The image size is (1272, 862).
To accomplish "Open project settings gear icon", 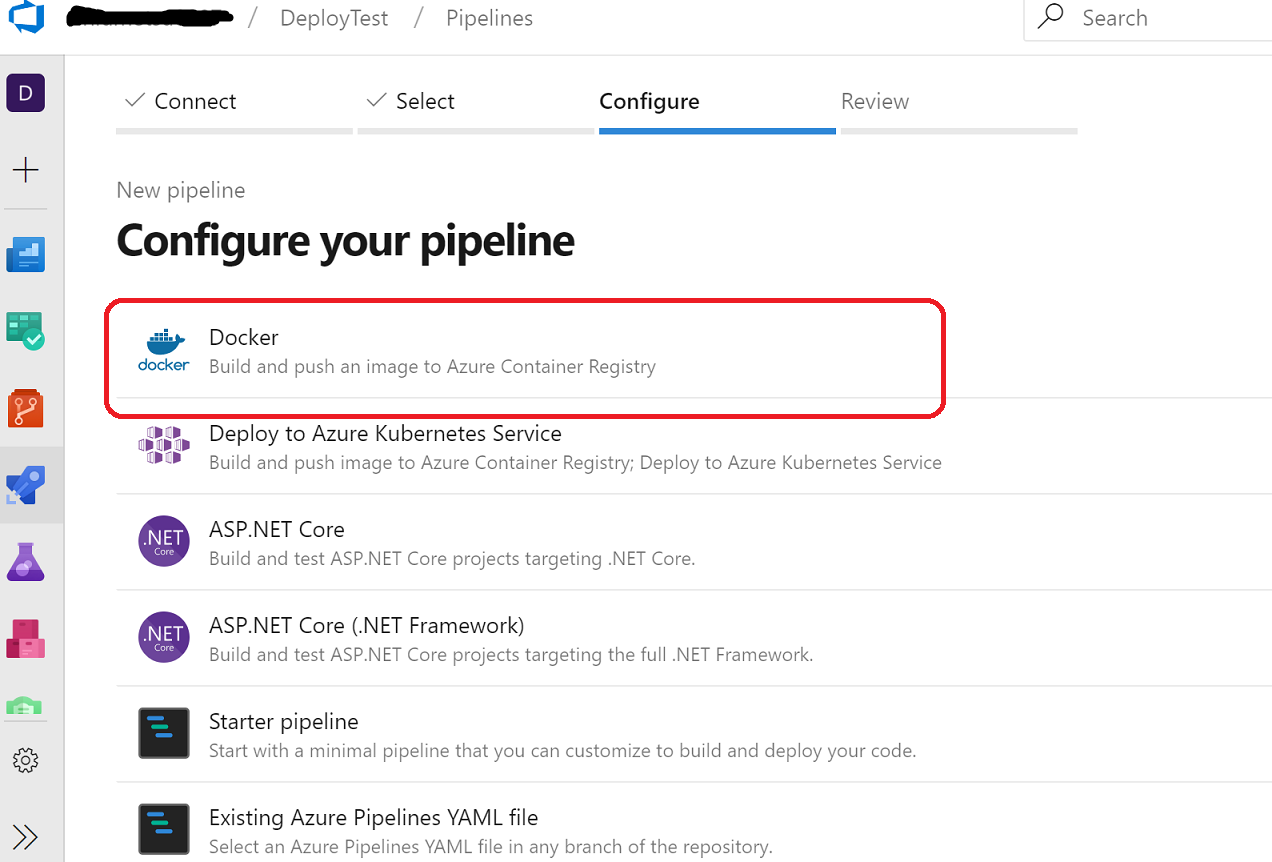I will point(25,760).
